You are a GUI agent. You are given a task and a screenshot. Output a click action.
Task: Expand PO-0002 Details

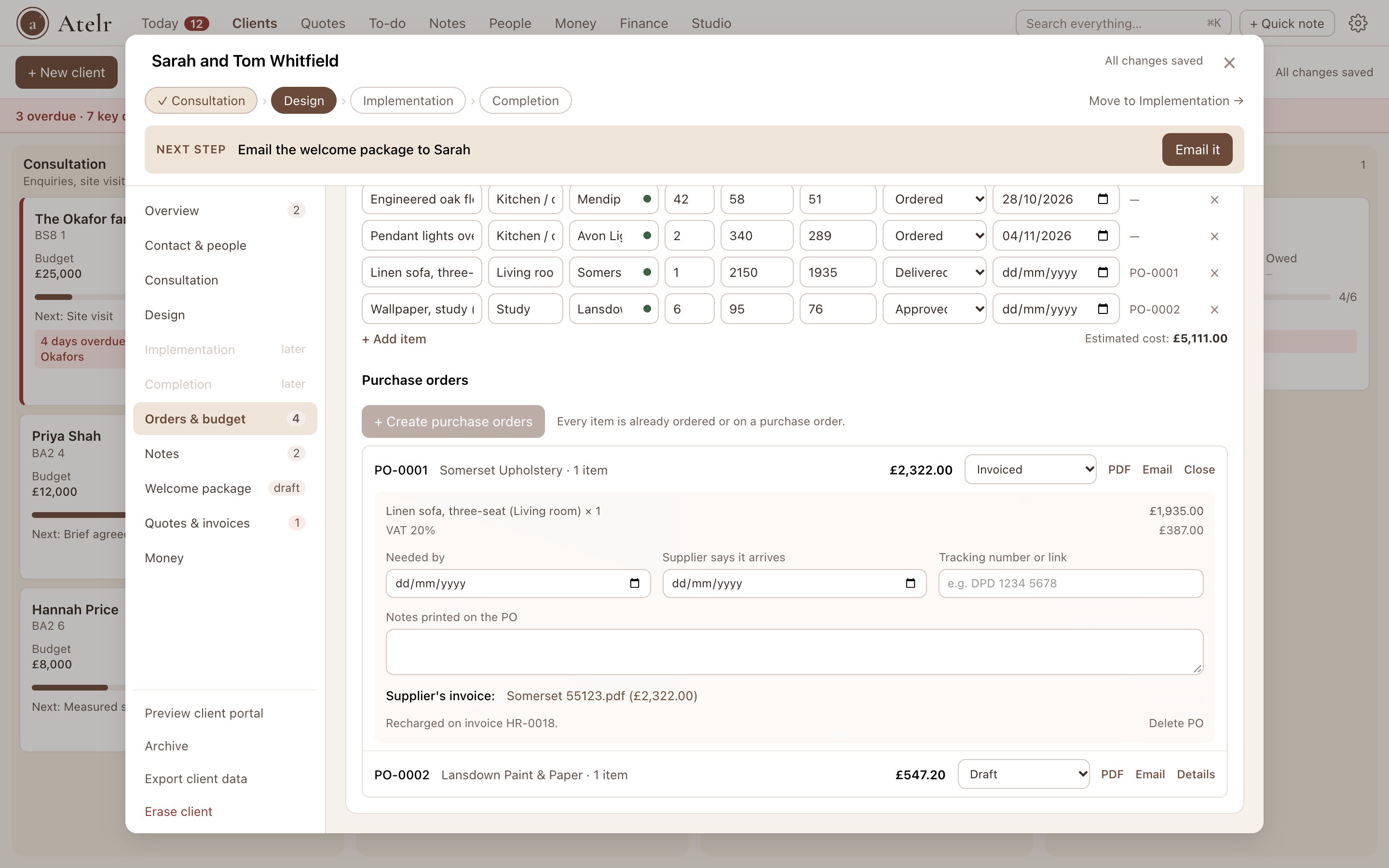[x=1196, y=775]
